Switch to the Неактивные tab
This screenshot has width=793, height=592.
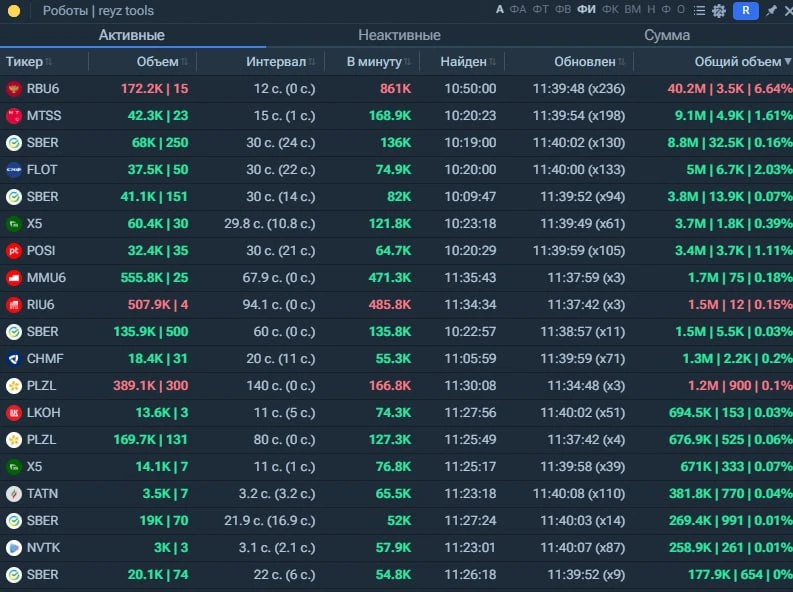point(399,35)
